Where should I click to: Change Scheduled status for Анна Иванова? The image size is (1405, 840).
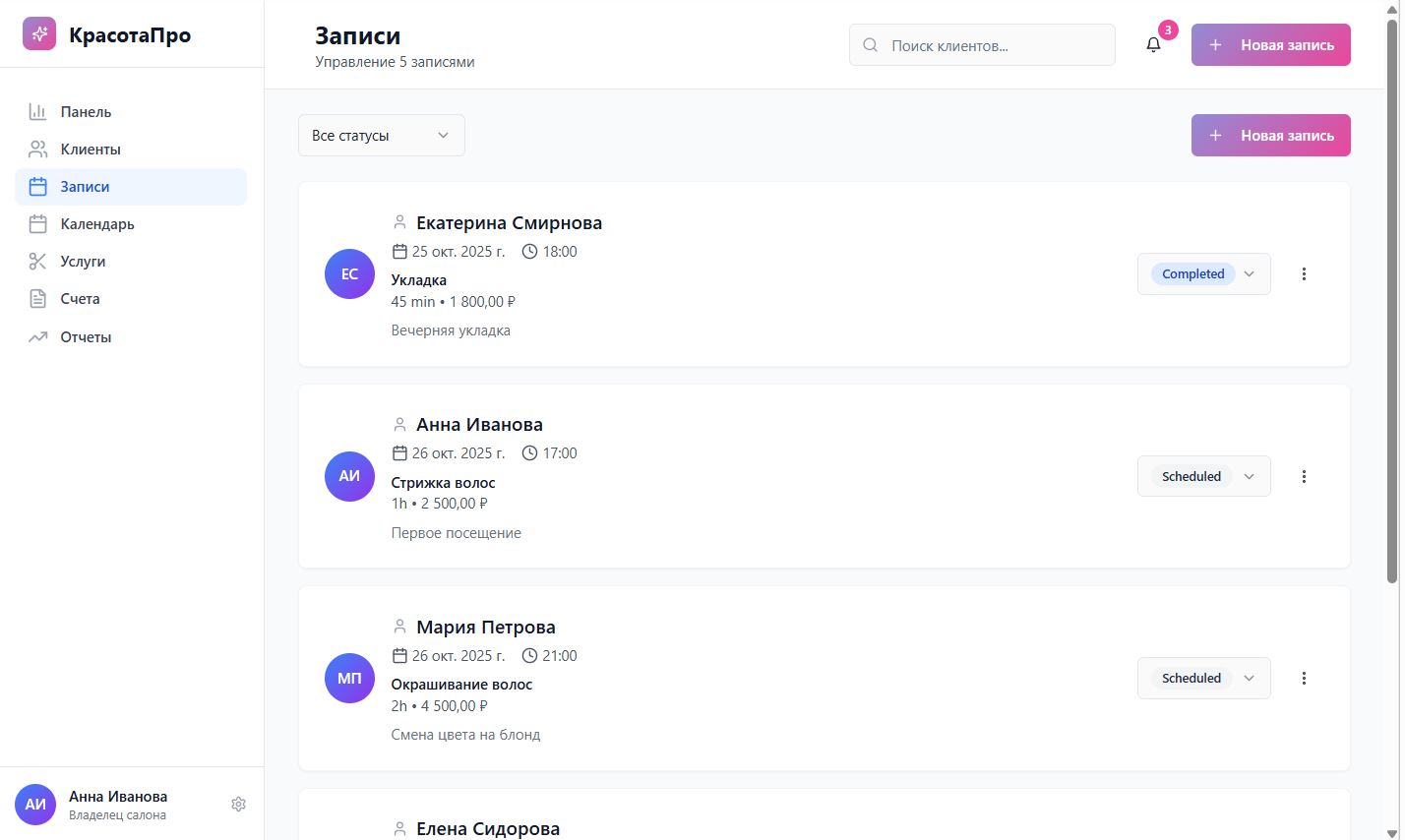tap(1203, 476)
